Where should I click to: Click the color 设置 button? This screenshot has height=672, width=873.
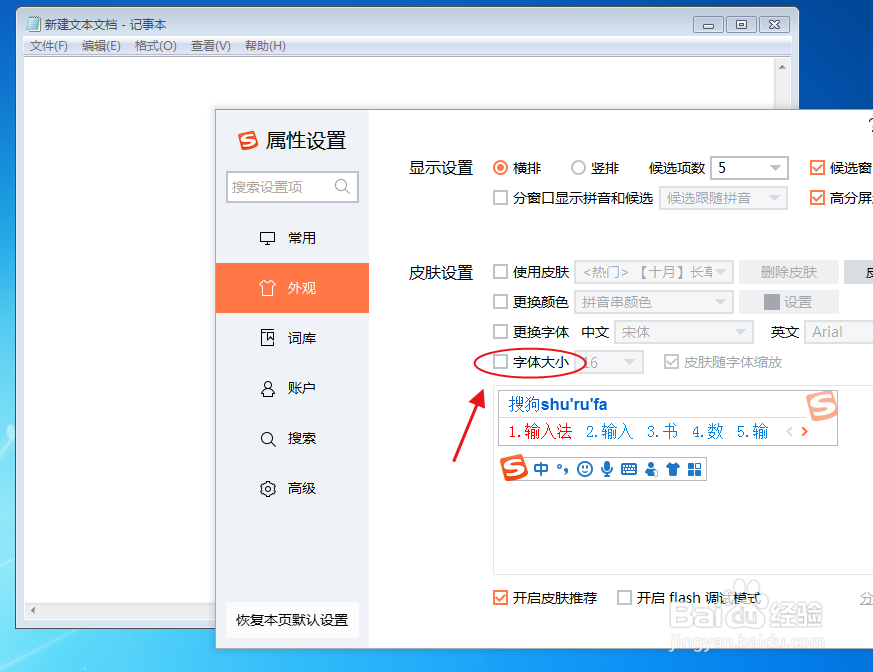[788, 302]
